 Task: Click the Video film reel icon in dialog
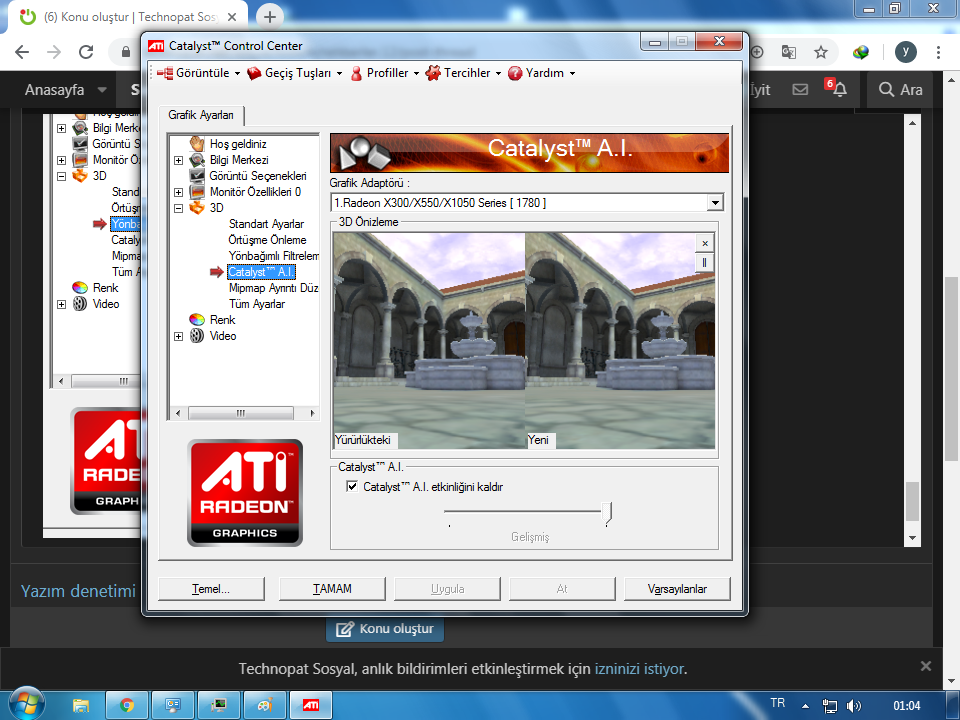[197, 336]
